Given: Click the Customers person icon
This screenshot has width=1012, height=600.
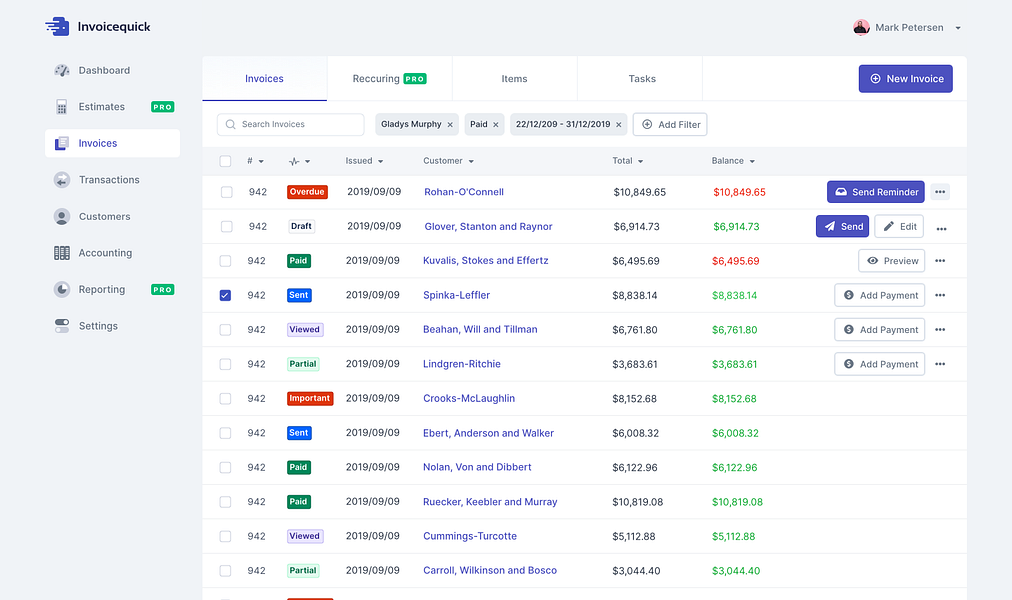Looking at the screenshot, I should 62,217.
